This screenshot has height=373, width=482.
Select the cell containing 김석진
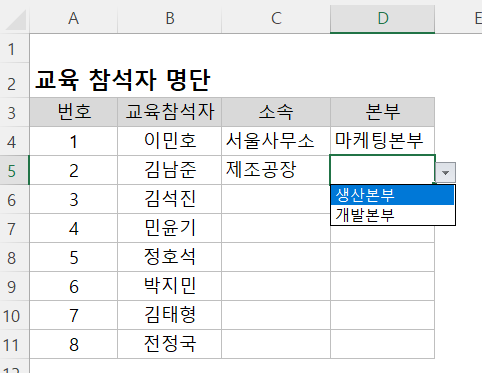click(170, 199)
